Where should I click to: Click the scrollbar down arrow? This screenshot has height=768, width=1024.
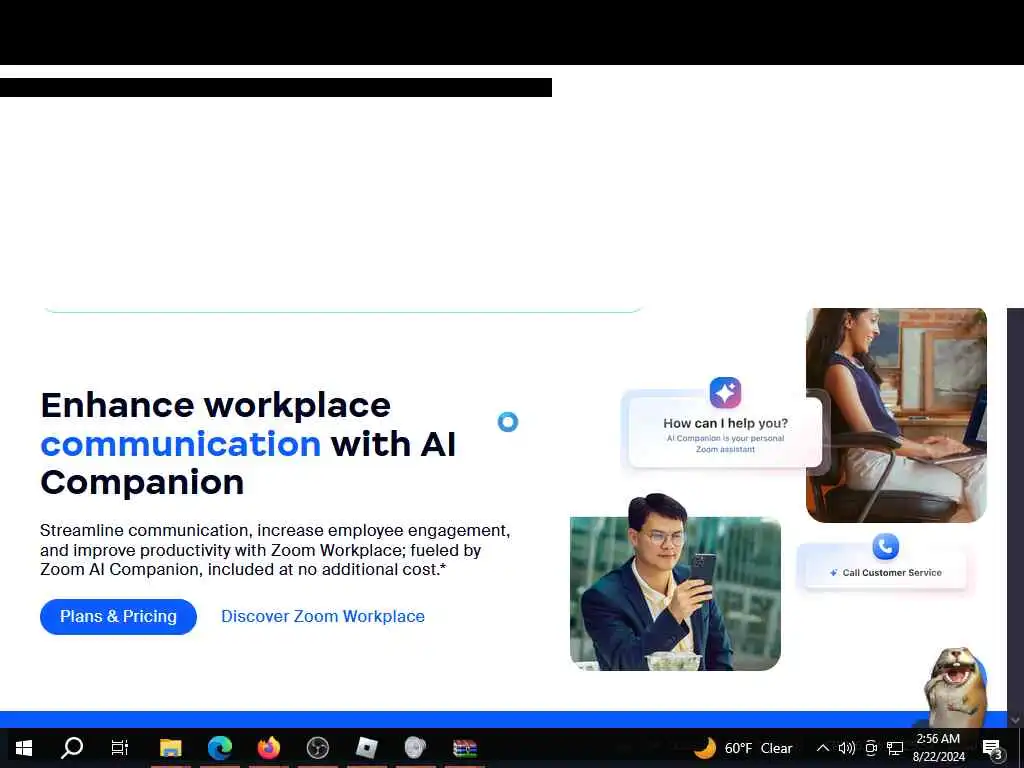pyautogui.click(x=1015, y=720)
